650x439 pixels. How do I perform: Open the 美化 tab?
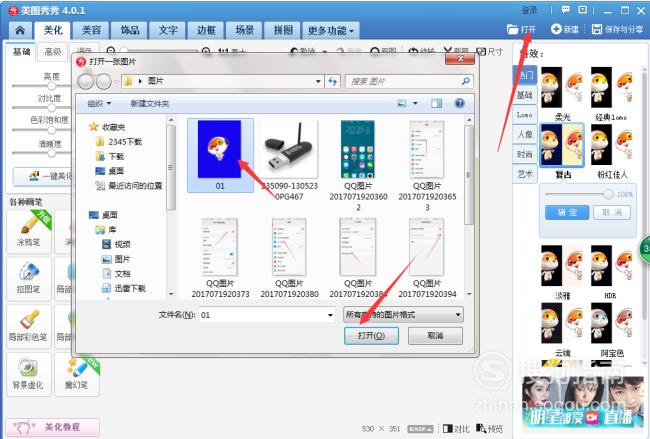[53, 30]
